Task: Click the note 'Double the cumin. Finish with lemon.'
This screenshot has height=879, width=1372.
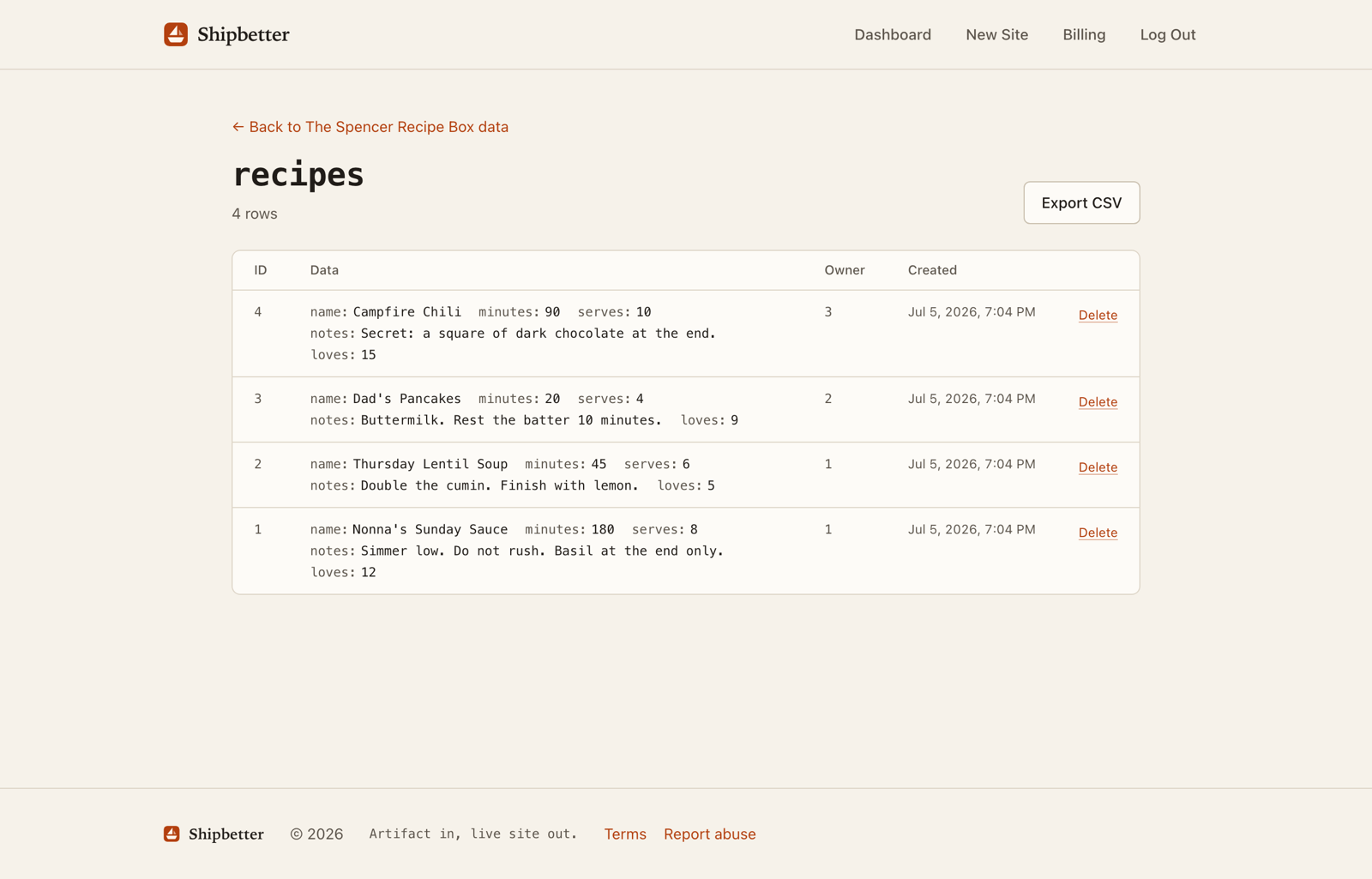Action: [500, 485]
